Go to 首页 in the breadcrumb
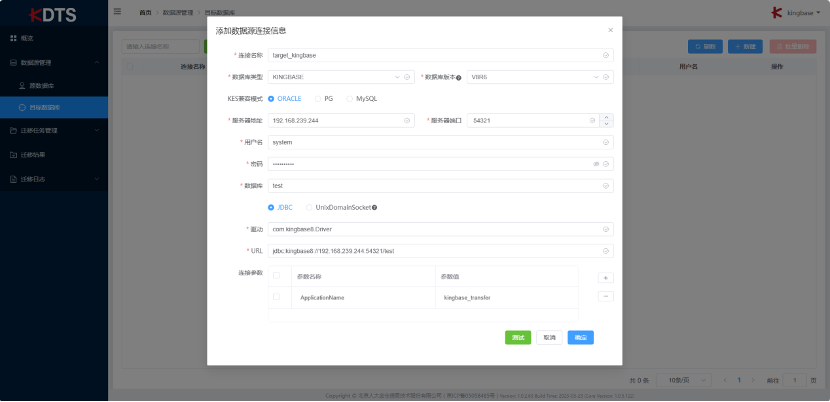Viewport: 830px width, 402px height. [145, 12]
